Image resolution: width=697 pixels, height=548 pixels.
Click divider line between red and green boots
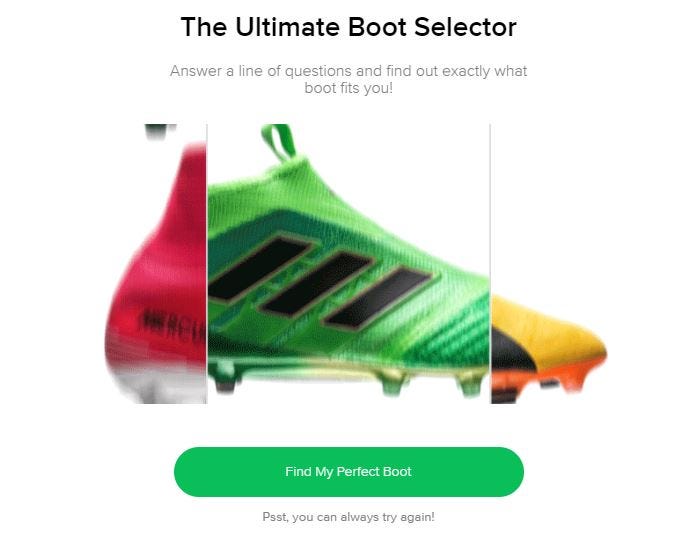[207, 260]
